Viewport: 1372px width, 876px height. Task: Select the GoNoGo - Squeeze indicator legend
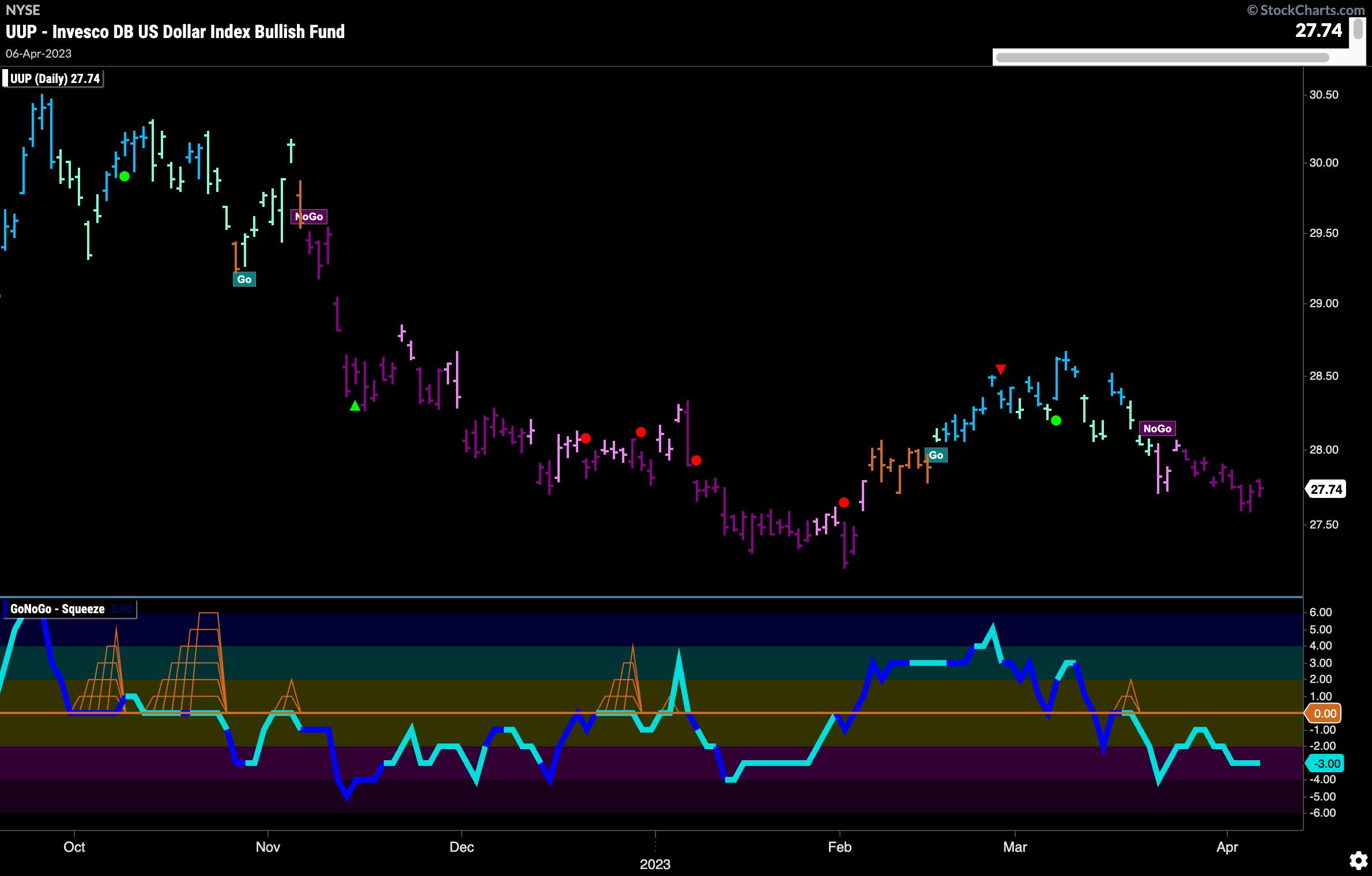tap(58, 609)
